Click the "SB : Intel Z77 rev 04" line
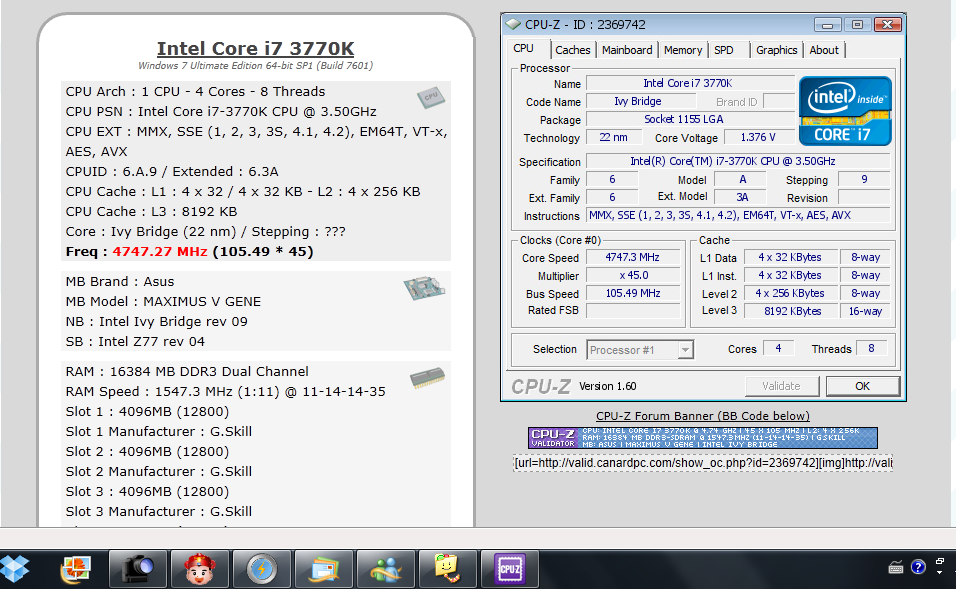The image size is (956, 589). pos(135,341)
